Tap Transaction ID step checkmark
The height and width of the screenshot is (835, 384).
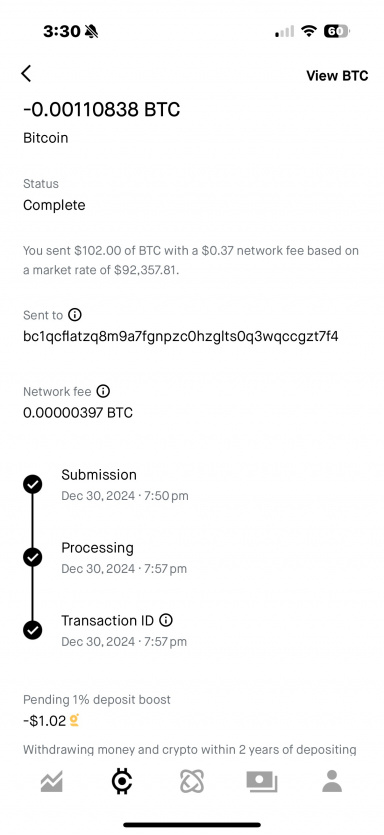click(32, 630)
